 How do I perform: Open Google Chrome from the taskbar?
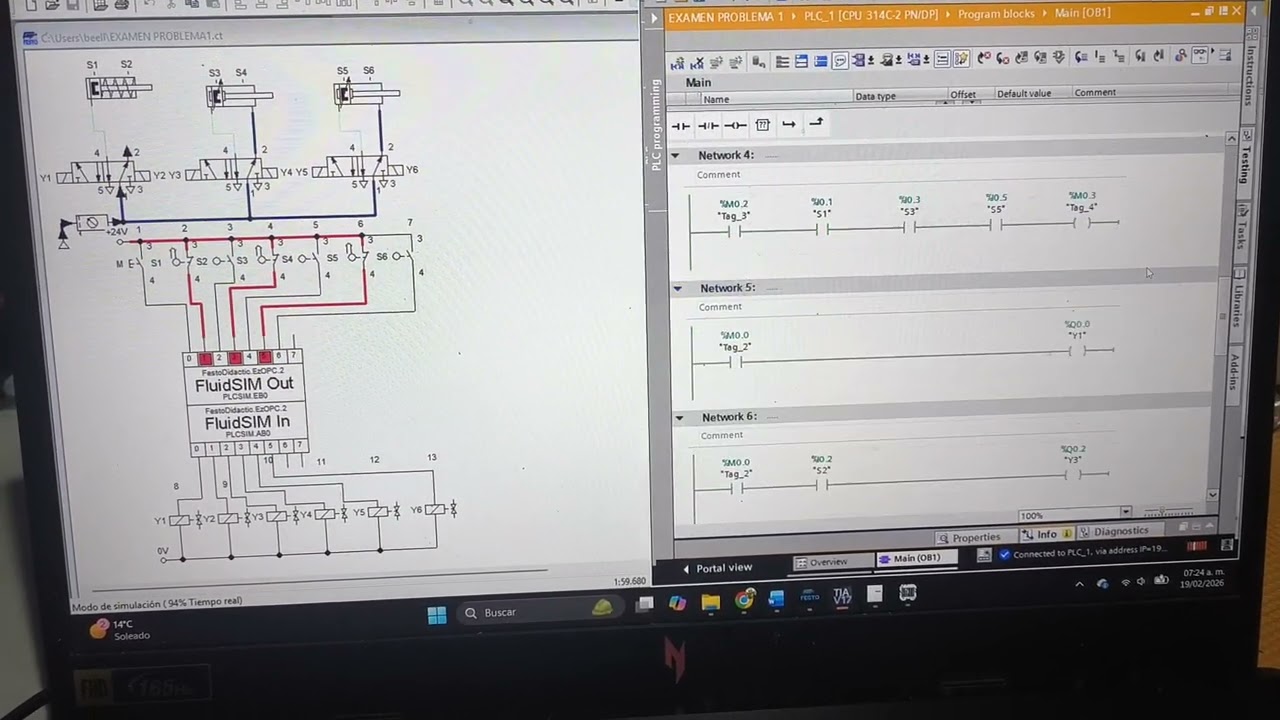[x=744, y=600]
